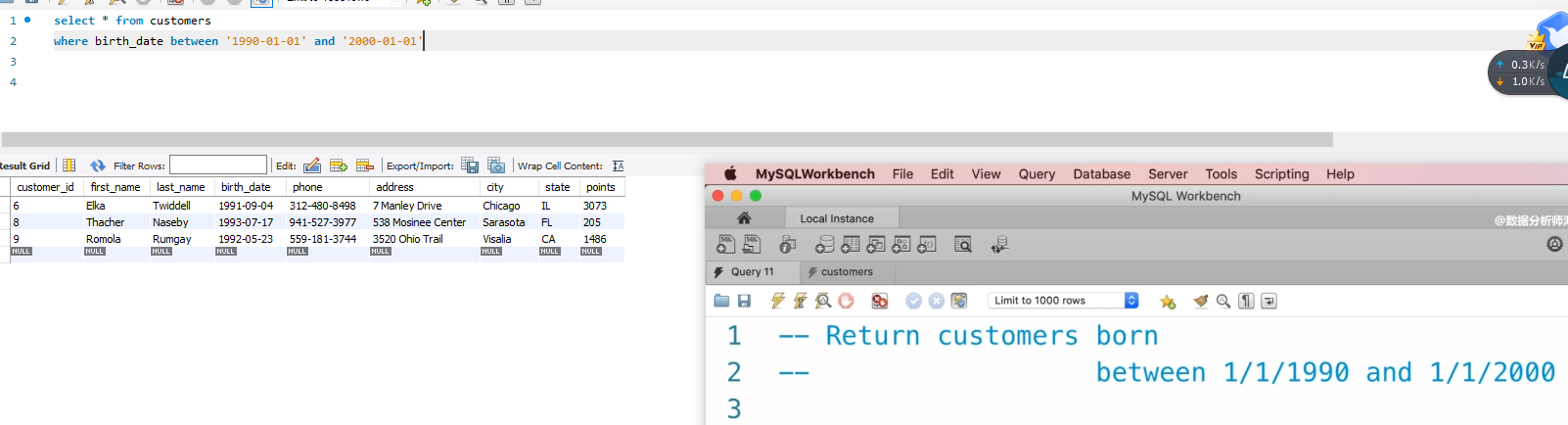Insert new row icon in result grid

click(x=339, y=165)
